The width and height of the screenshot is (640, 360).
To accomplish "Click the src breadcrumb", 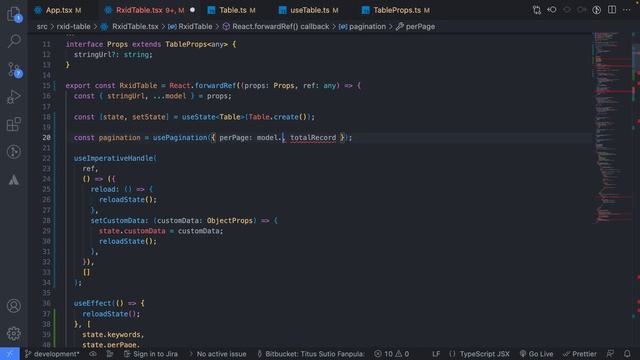I will 42,27.
